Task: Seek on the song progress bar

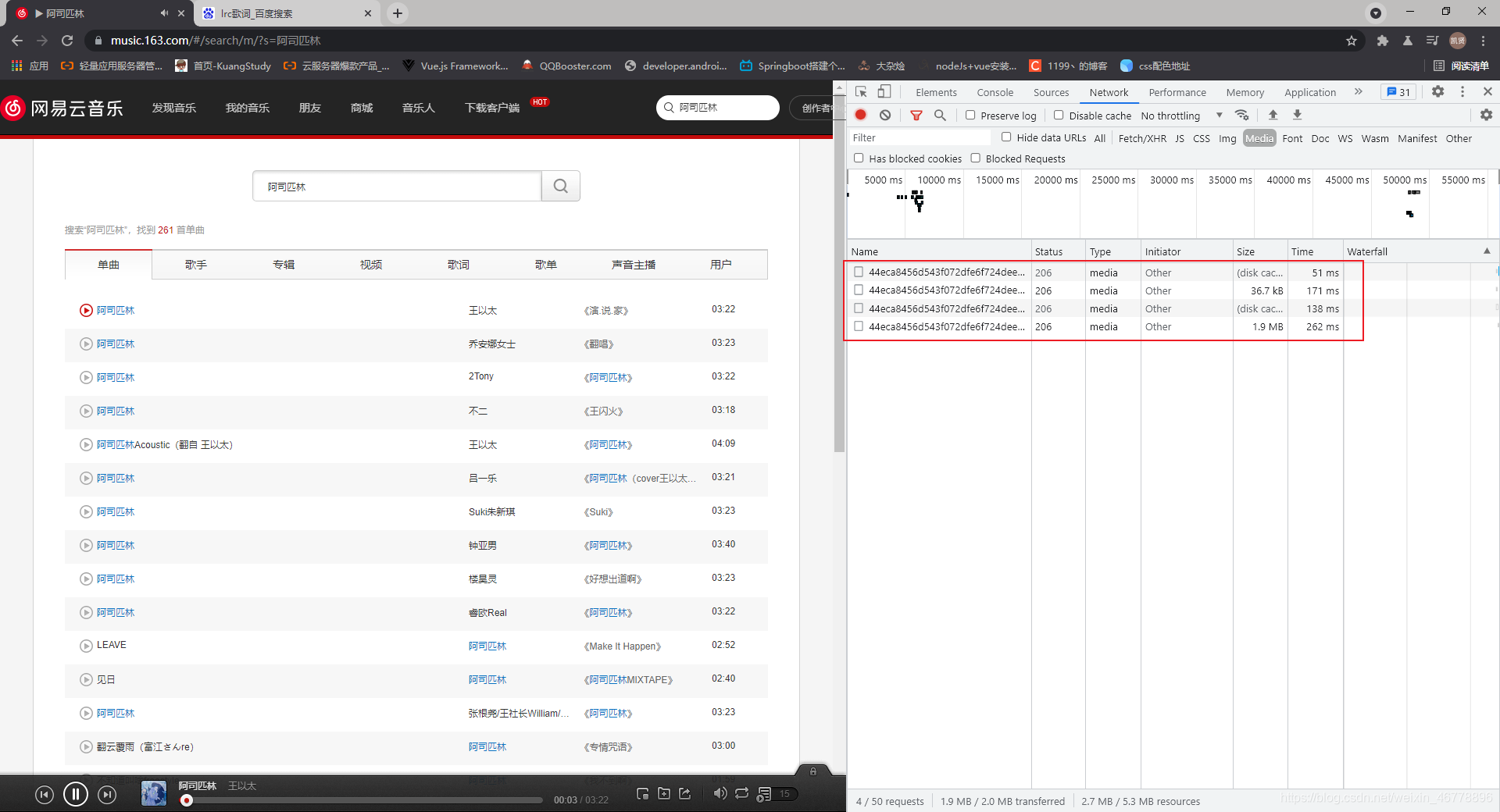Action: point(363,800)
